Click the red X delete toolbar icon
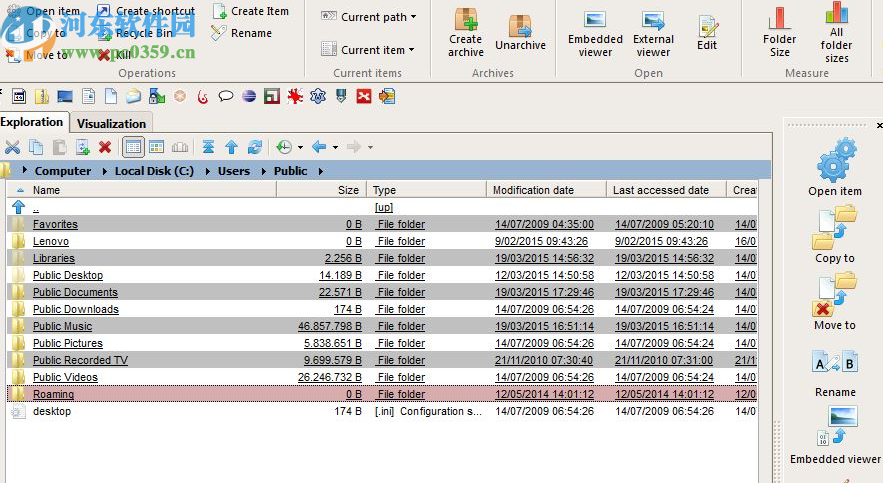883x487 pixels. coord(105,148)
